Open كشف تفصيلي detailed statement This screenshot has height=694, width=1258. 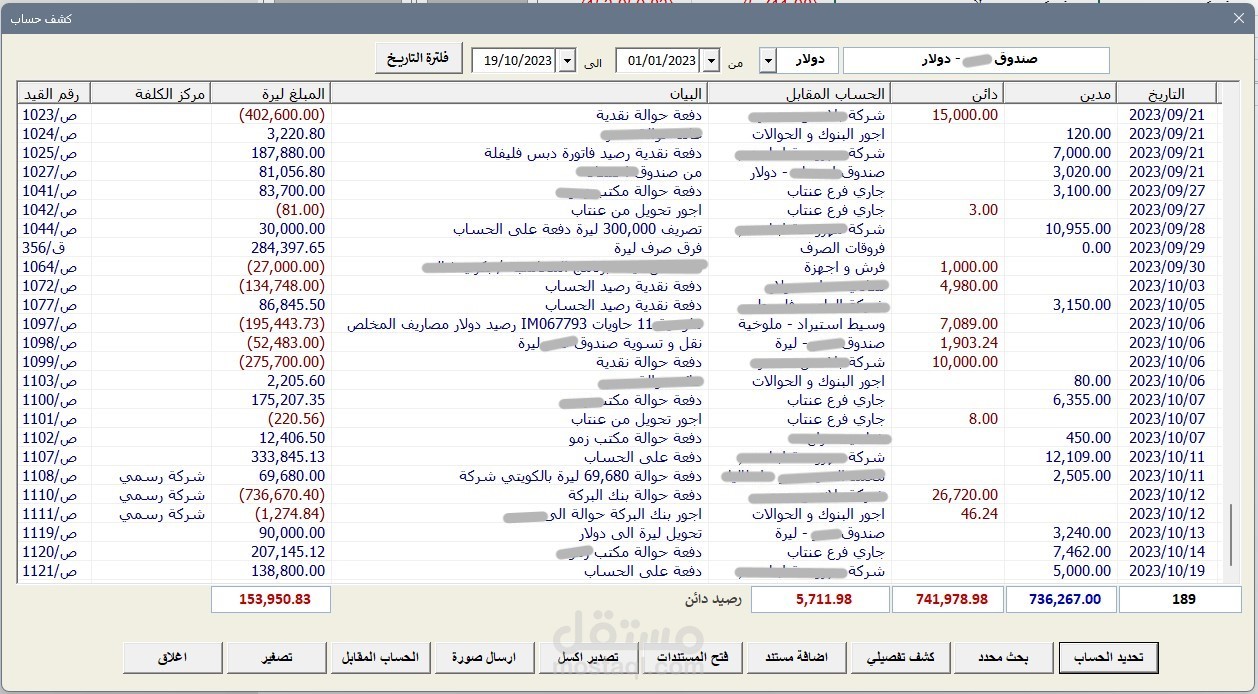coord(900,657)
